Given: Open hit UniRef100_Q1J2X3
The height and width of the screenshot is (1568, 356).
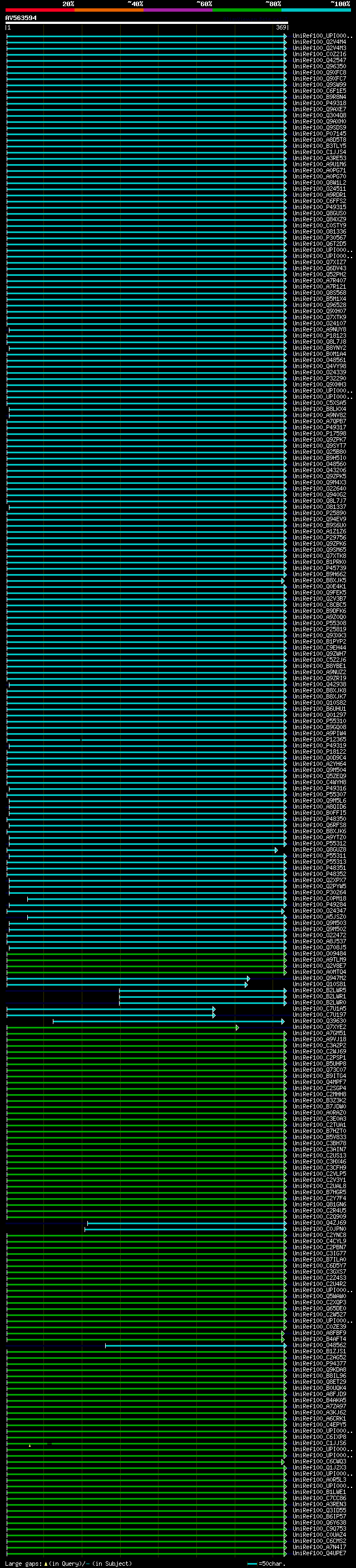Looking at the screenshot, I should pyautogui.click(x=319, y=1467).
